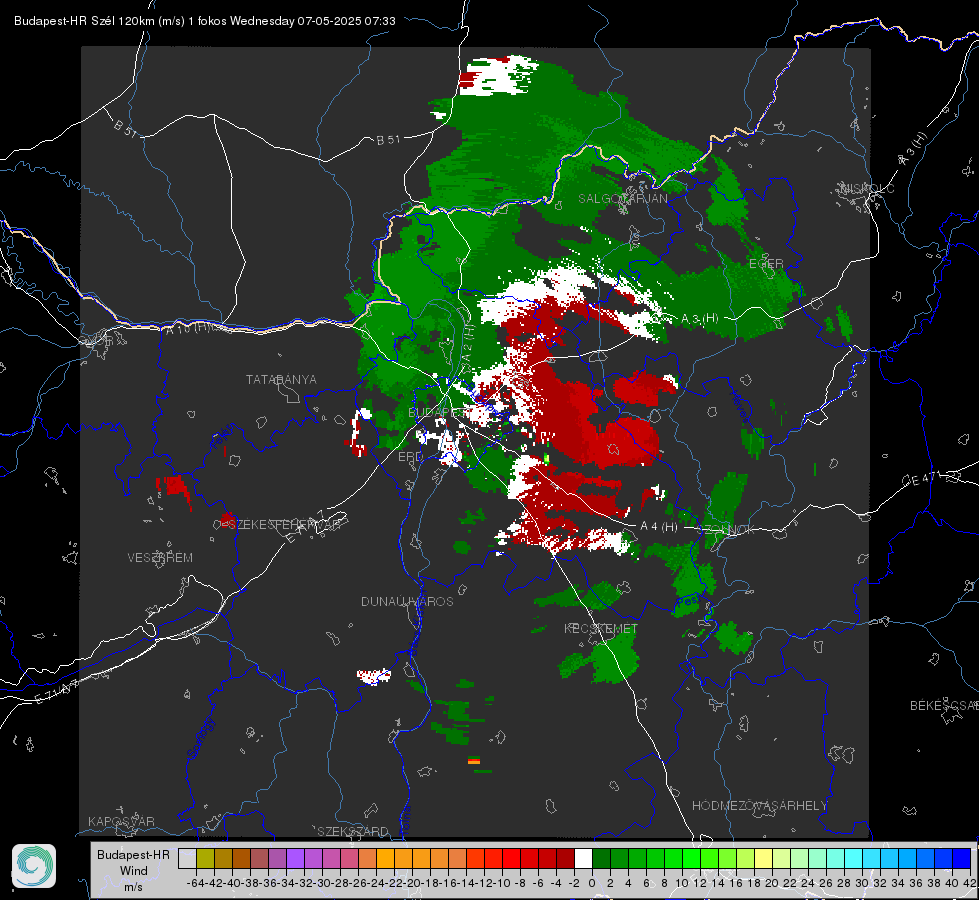
Task: Click the KAPOSVÁR city label
Action: [121, 821]
